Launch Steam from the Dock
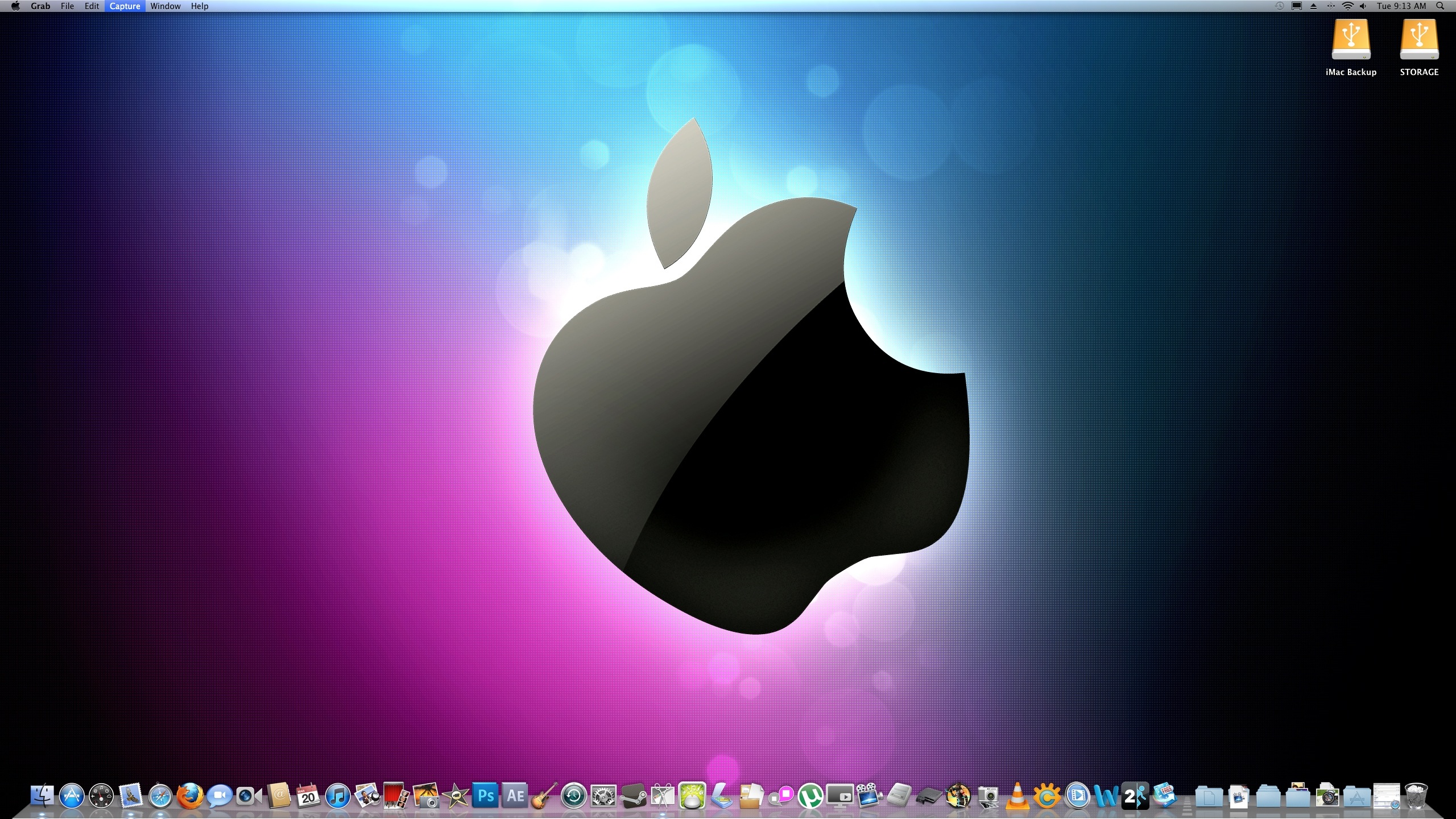The height and width of the screenshot is (819, 1456). pos(633,796)
